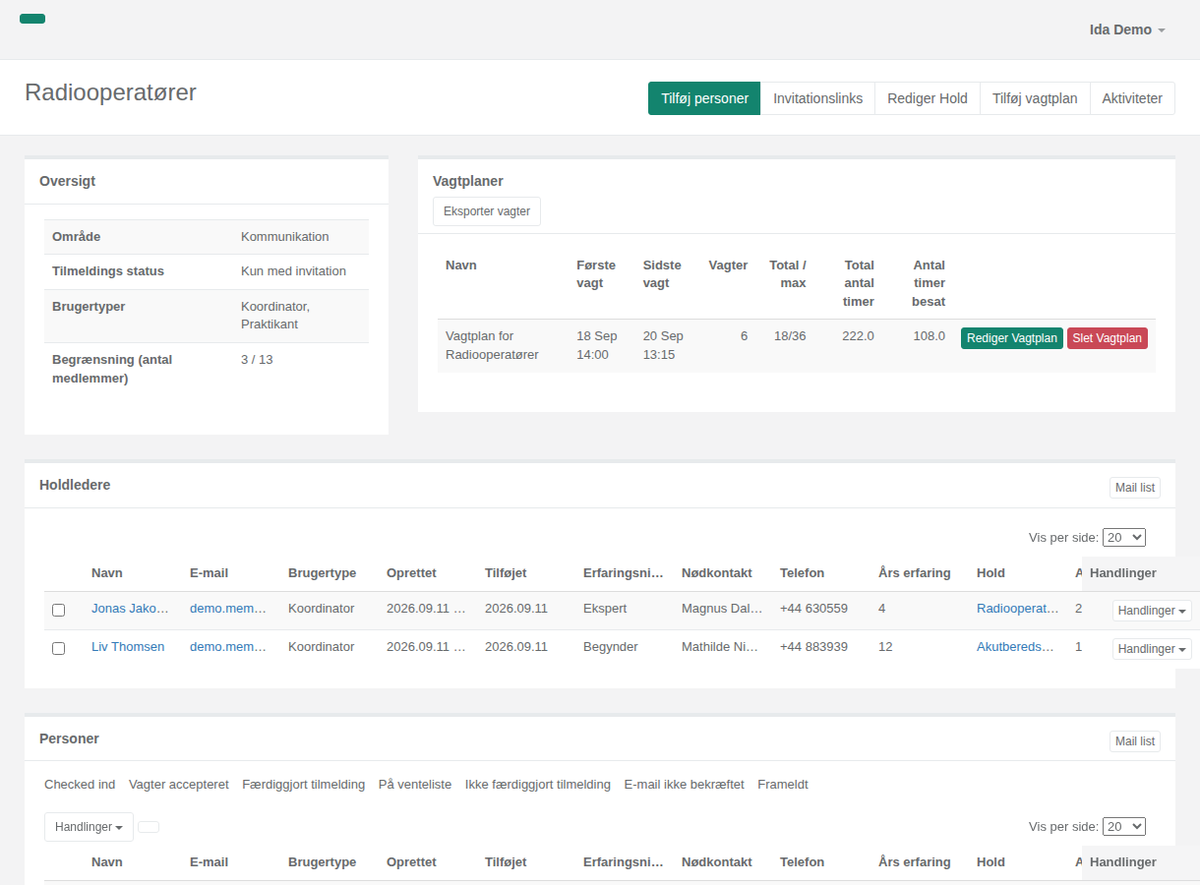Click the small blank button beside Personer Handlinger
This screenshot has height=885, width=1200.
148,827
